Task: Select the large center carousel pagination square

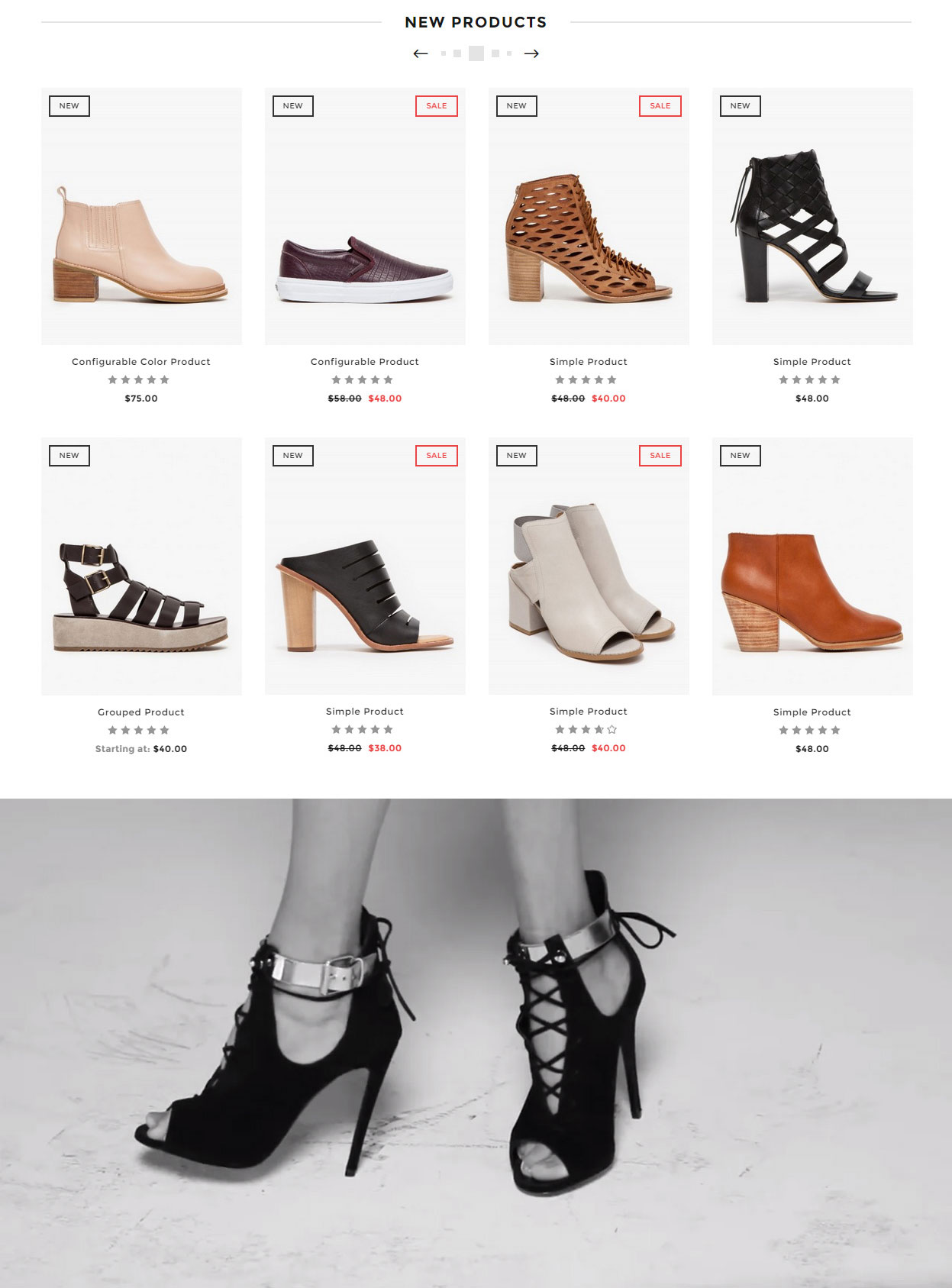Action: click(x=476, y=53)
